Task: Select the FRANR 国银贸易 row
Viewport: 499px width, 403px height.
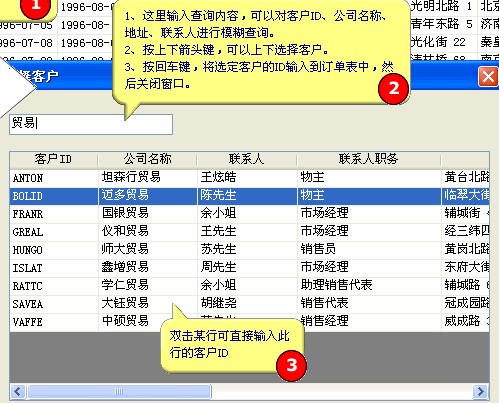Action: 249,214
